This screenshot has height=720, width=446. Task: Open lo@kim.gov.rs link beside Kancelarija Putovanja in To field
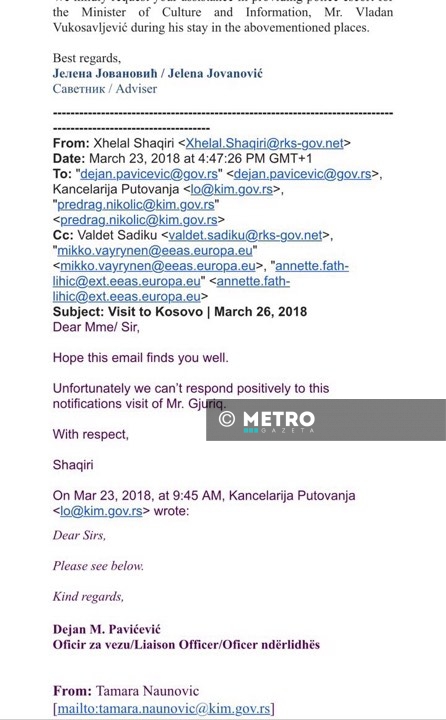coord(232,189)
